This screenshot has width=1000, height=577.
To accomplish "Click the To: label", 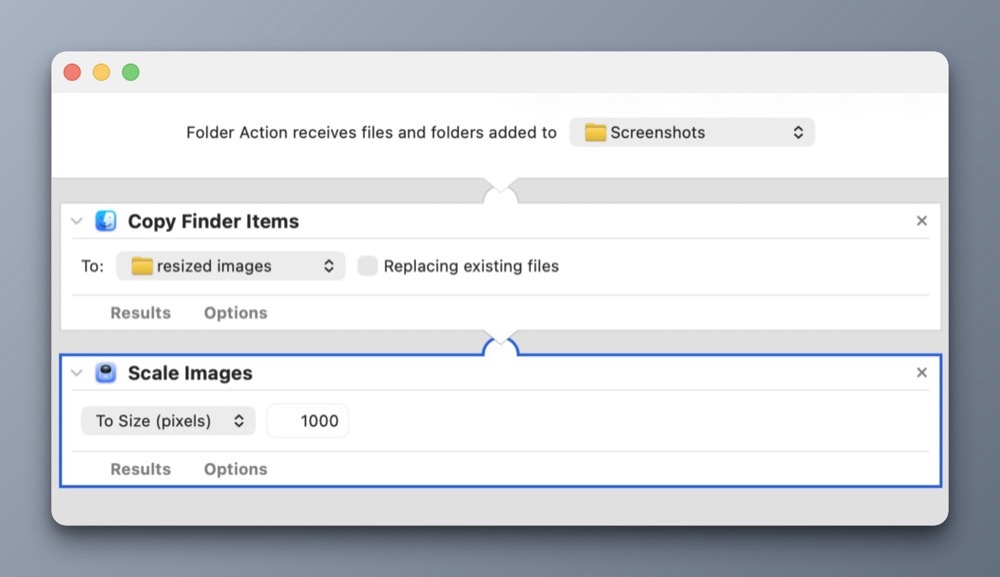I will point(92,266).
